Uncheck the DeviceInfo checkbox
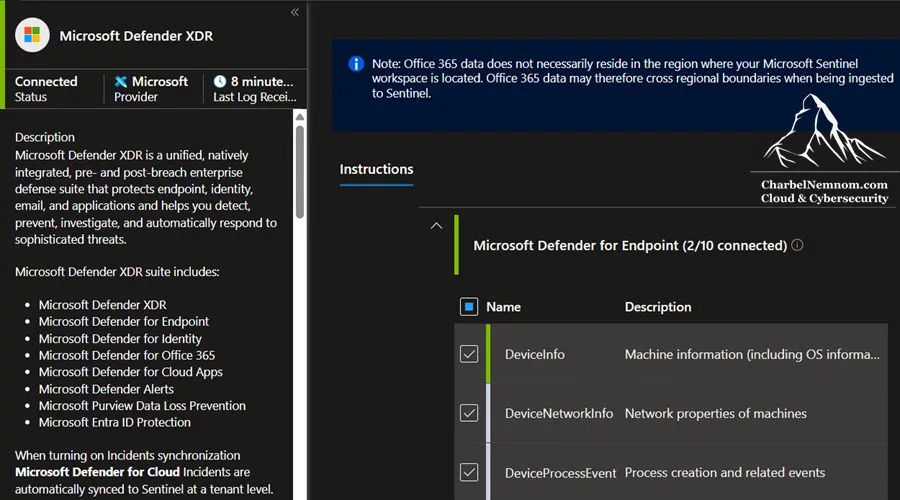Viewport: 900px width, 500px height. point(469,354)
